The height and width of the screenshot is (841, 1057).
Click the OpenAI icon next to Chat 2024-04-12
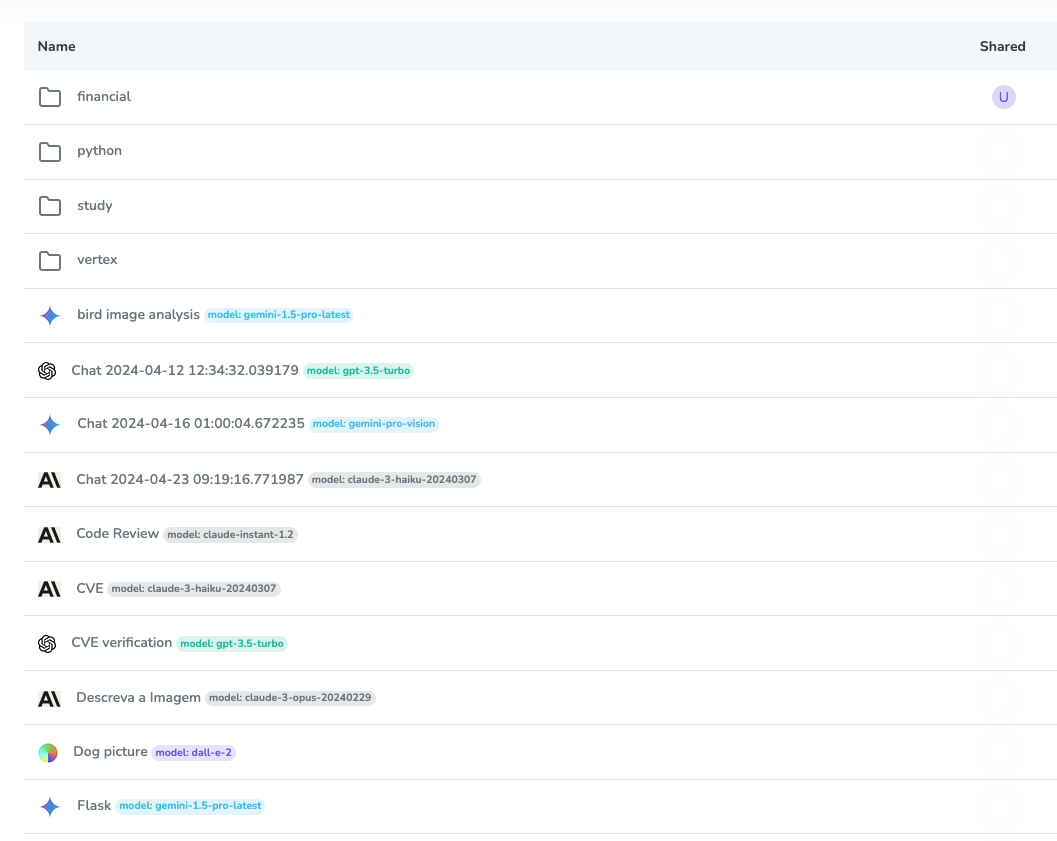(x=48, y=370)
